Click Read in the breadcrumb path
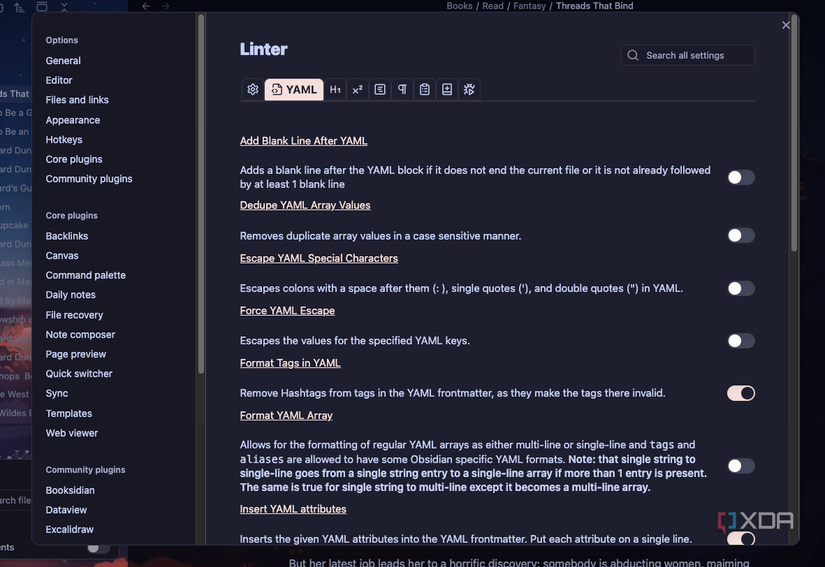 coord(493,6)
